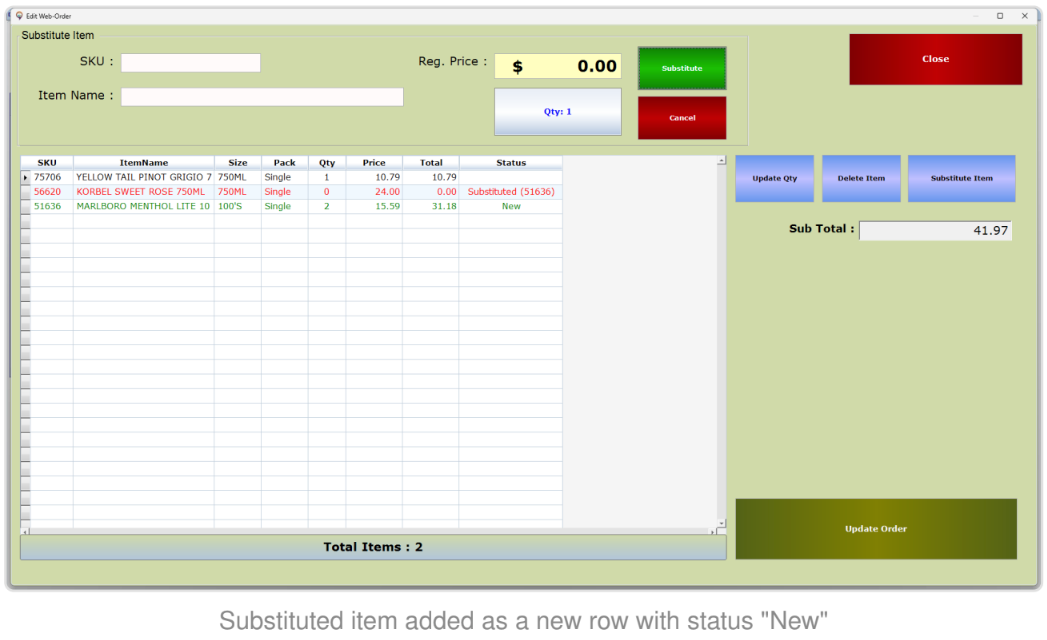
Task: Click the Sub Total field showing 41.97
Action: [x=935, y=230]
